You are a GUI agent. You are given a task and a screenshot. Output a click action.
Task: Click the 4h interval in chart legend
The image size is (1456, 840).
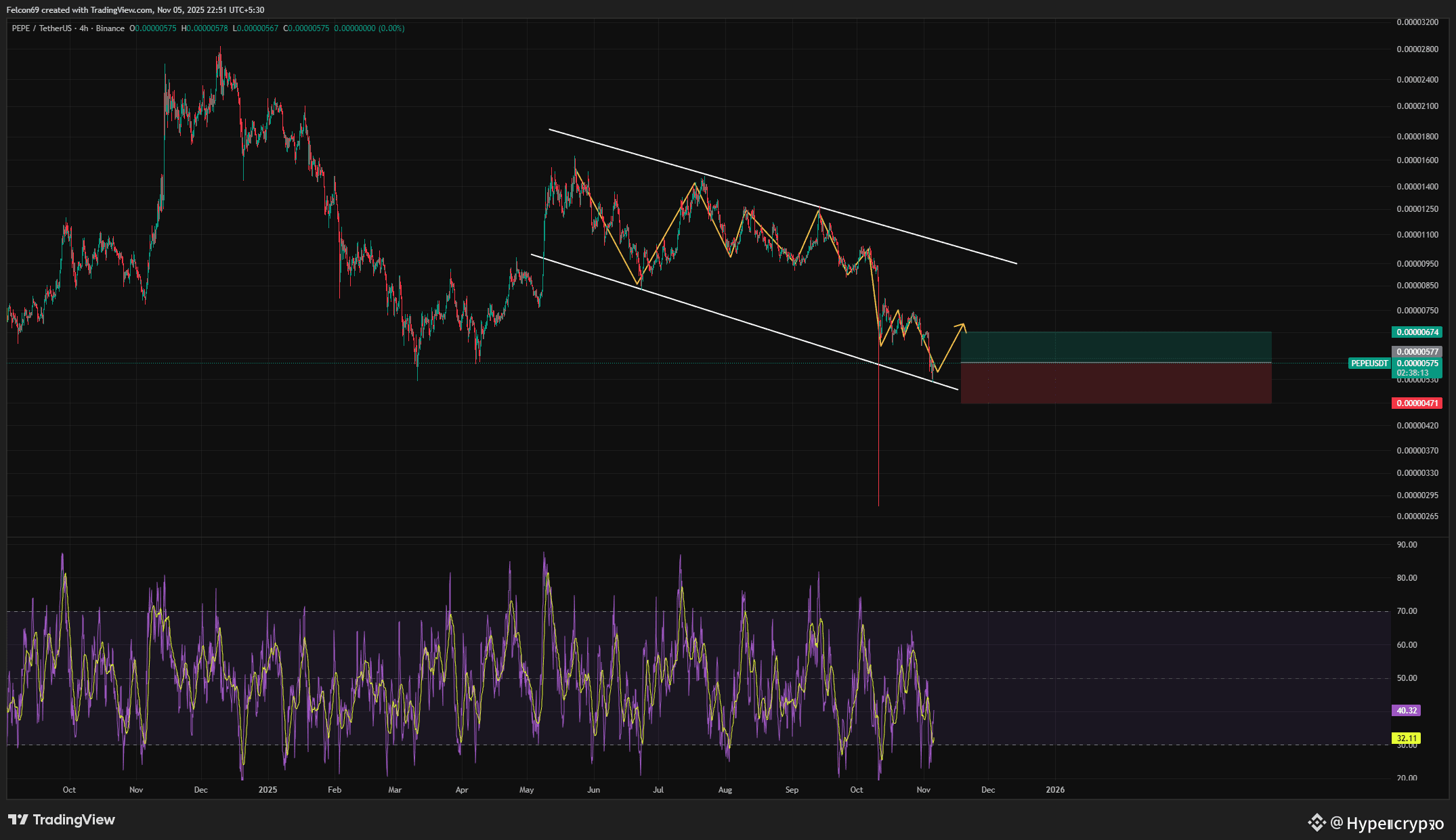[83, 28]
